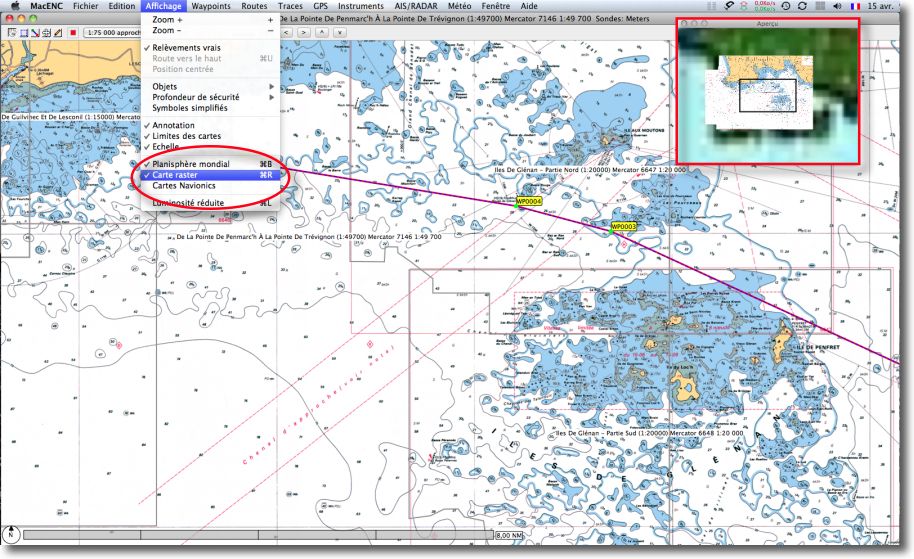Click the network speed indicator in menu bar

pos(764,6)
